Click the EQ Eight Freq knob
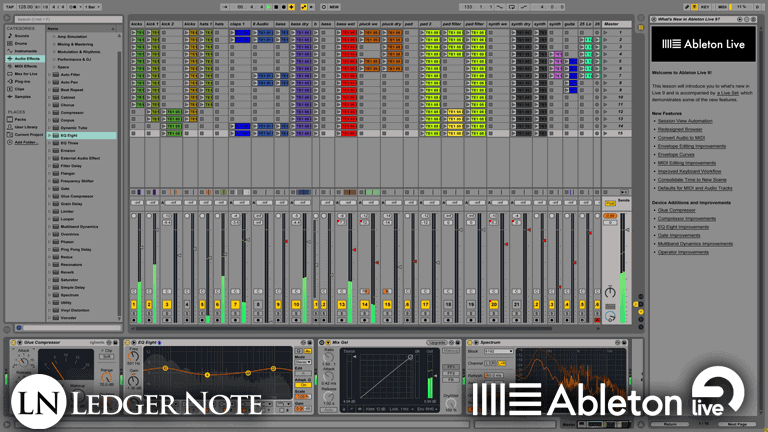The height and width of the screenshot is (432, 768). (133, 356)
